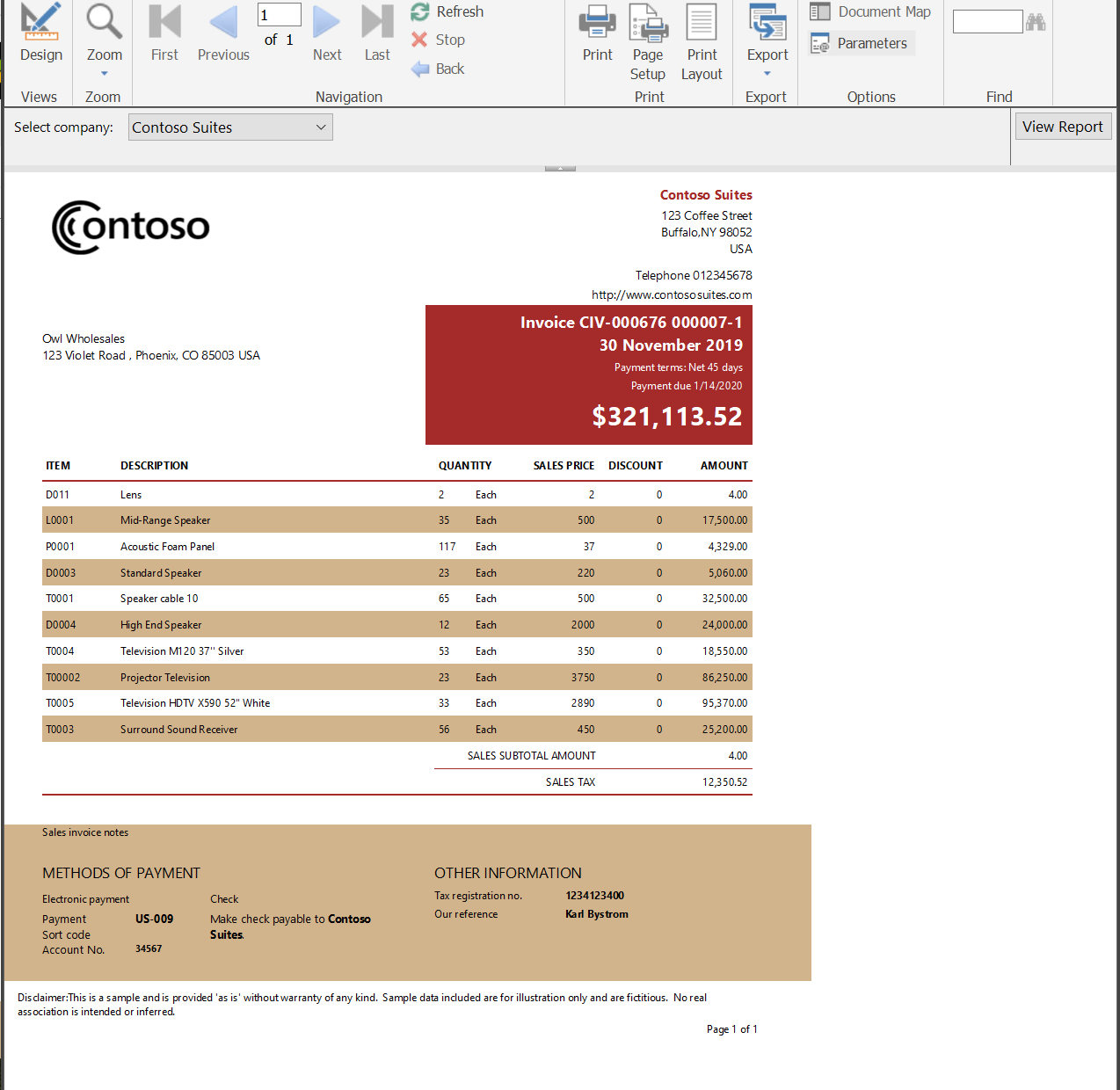The image size is (1120, 1090).
Task: Go to First page of report
Action: (164, 33)
